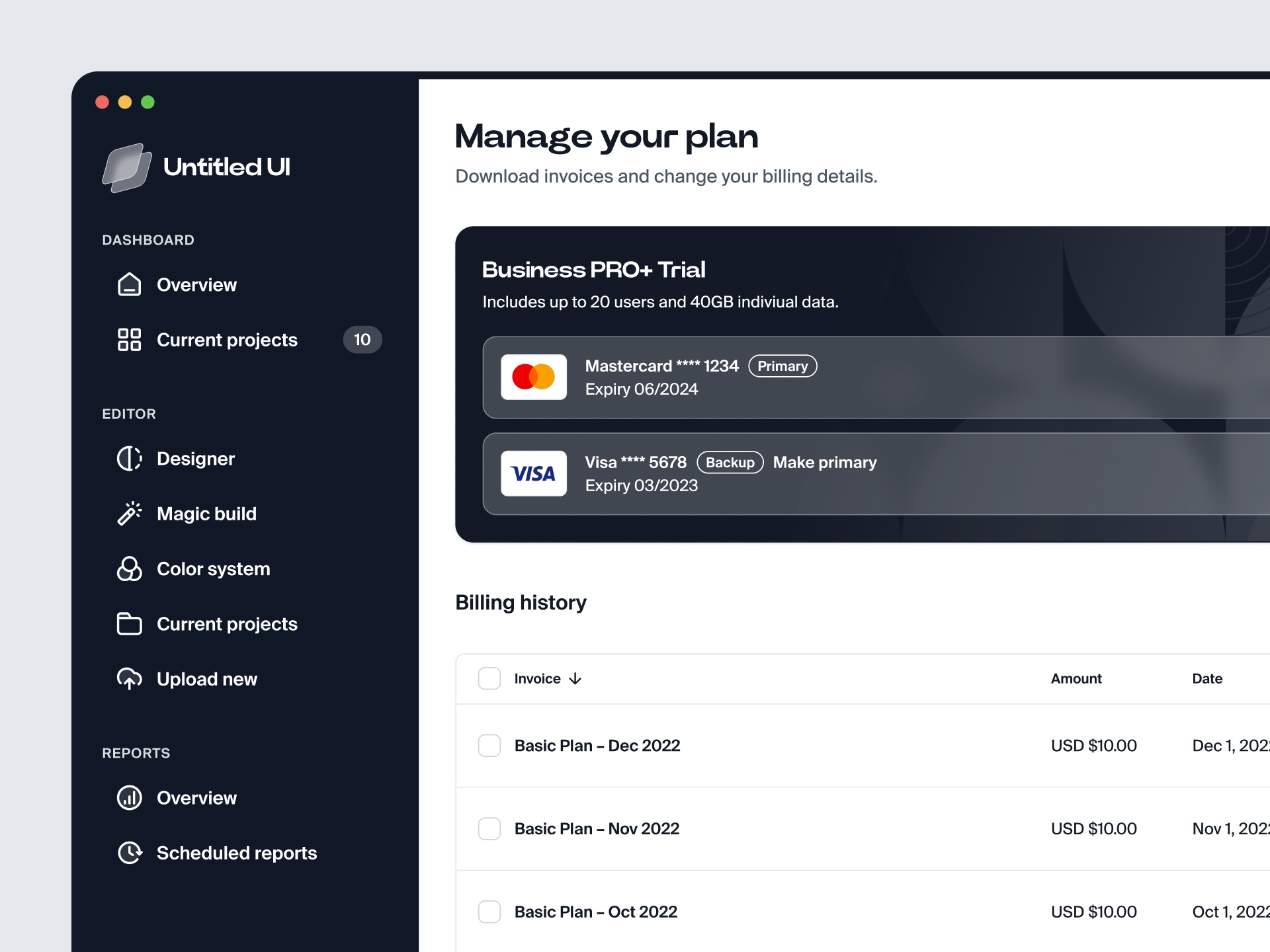Click the green maximize window button

click(x=148, y=102)
